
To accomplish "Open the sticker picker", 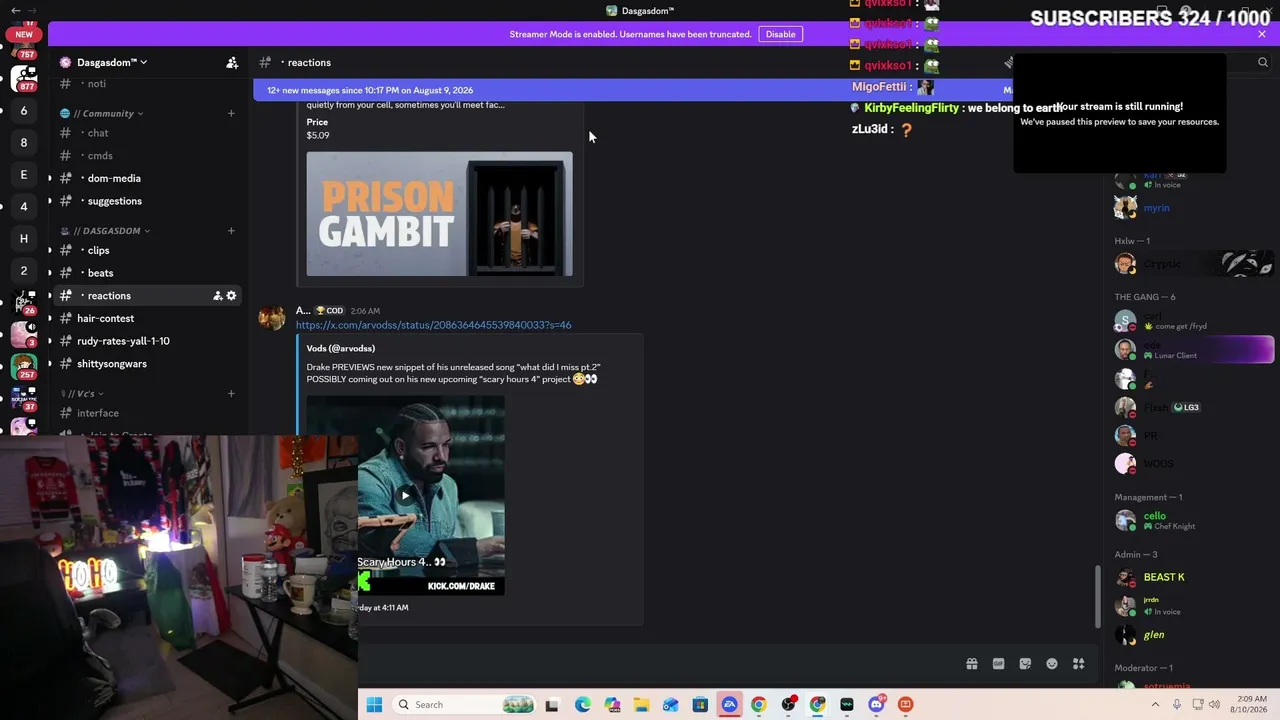I will pyautogui.click(x=1025, y=664).
